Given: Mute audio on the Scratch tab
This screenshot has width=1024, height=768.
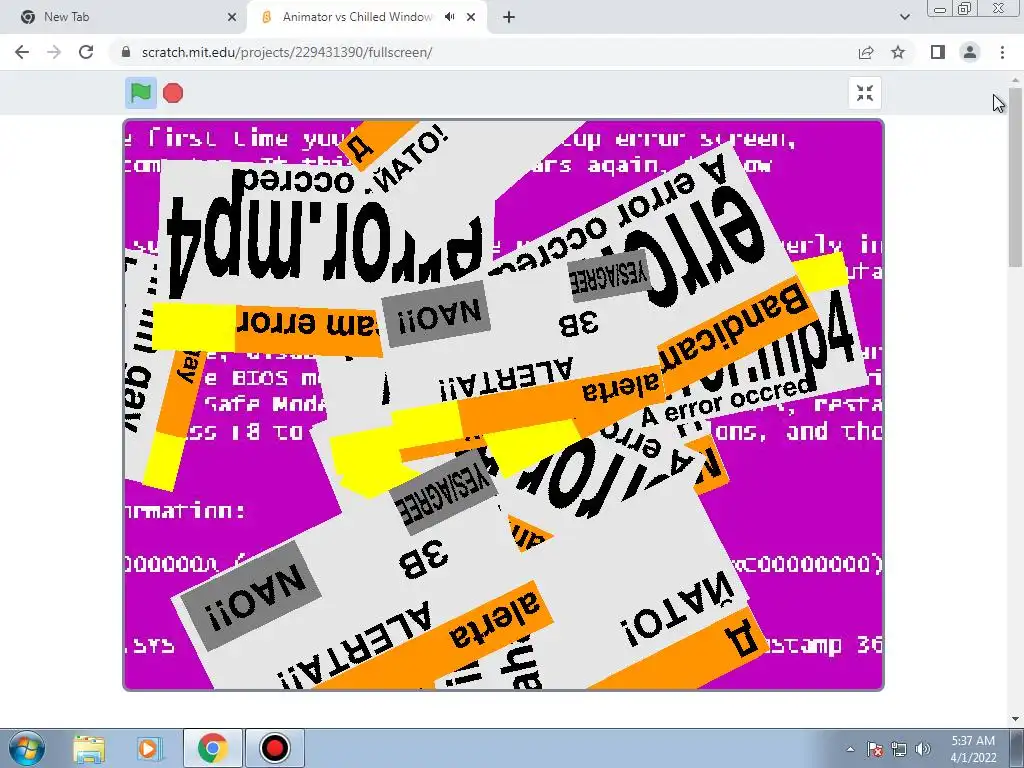Looking at the screenshot, I should pyautogui.click(x=449, y=17).
